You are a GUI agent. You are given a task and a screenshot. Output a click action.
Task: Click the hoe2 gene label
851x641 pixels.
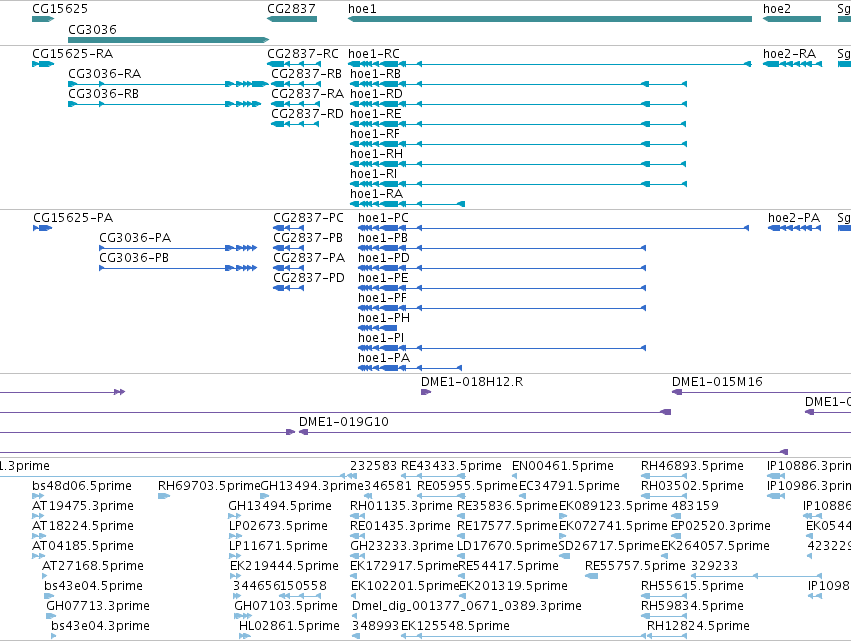click(x=777, y=9)
